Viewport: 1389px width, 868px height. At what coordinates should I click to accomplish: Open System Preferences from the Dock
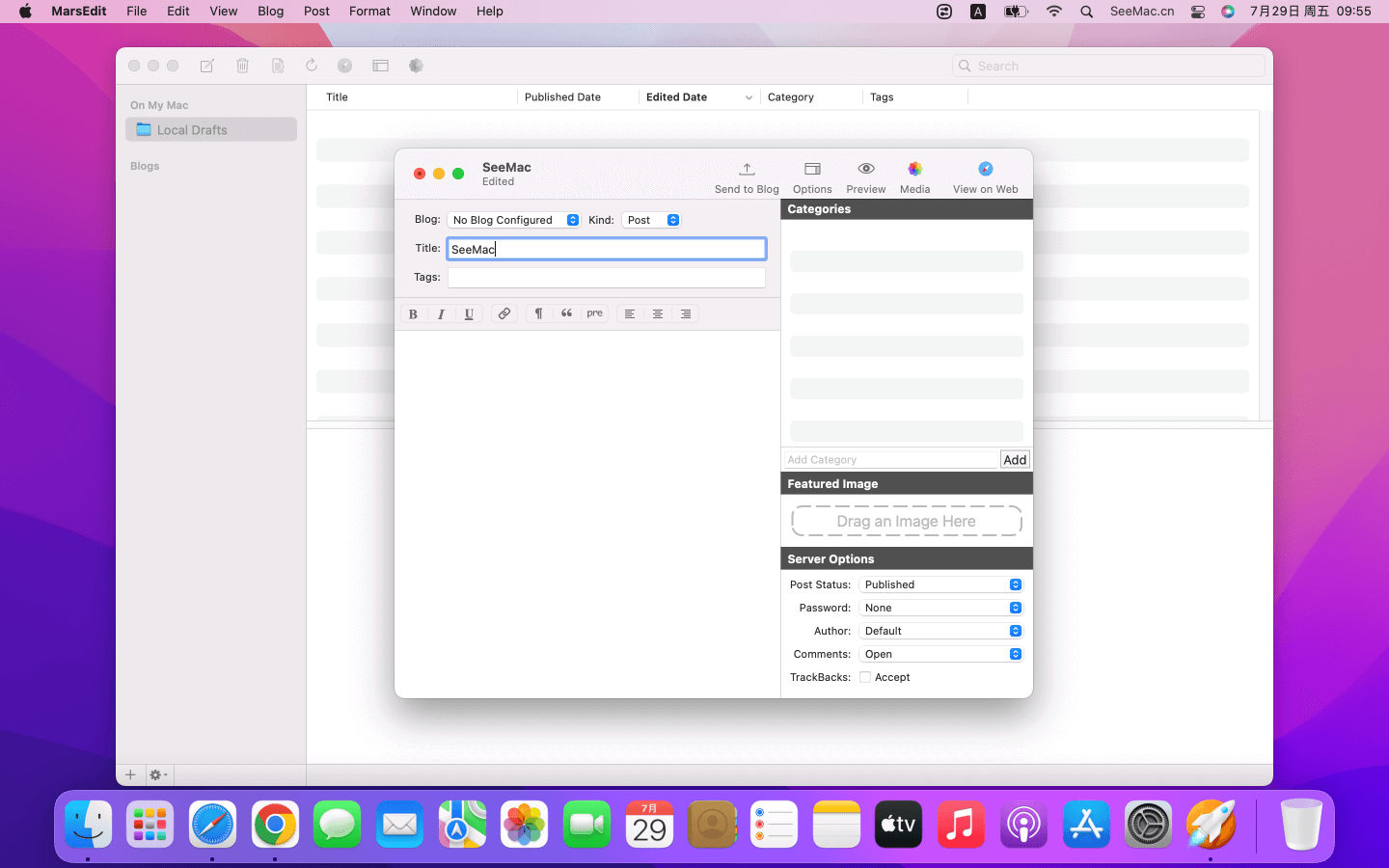pyautogui.click(x=1148, y=826)
